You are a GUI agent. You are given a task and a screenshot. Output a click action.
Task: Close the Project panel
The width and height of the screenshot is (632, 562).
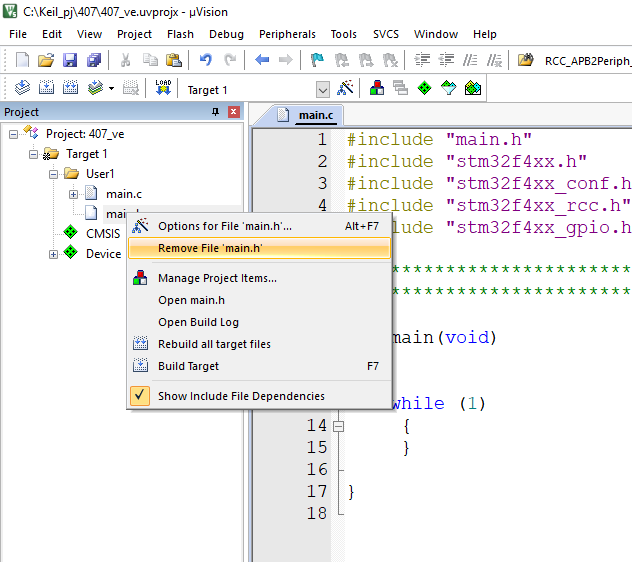tap(234, 112)
